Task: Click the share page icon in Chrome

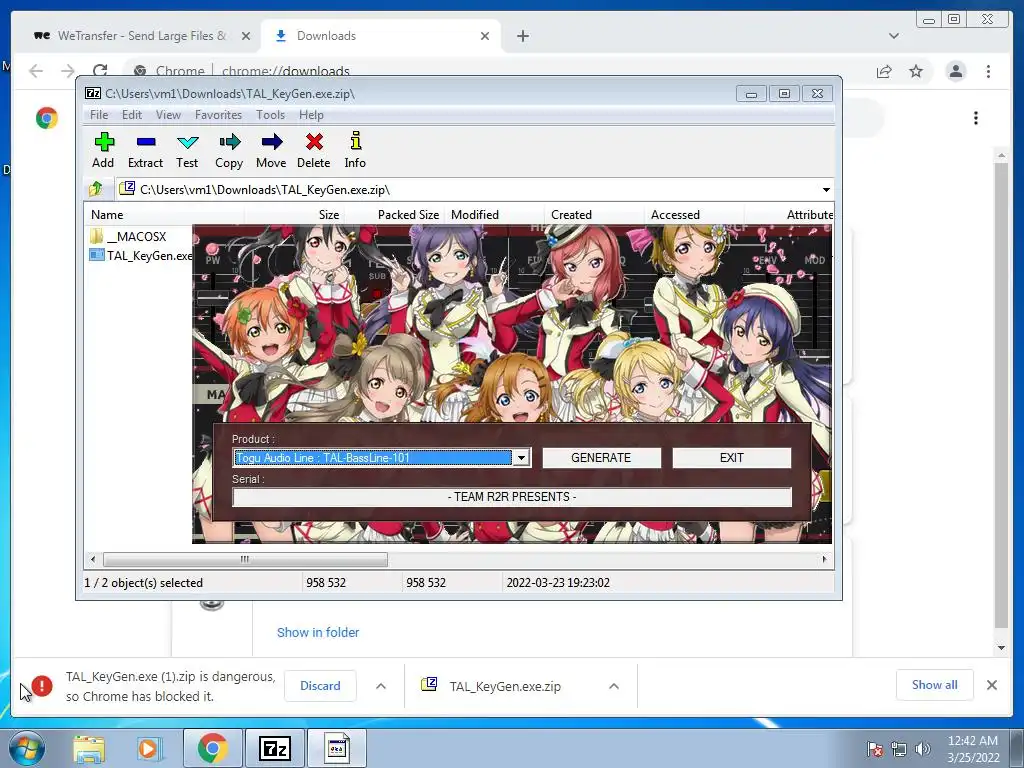Action: (x=884, y=71)
